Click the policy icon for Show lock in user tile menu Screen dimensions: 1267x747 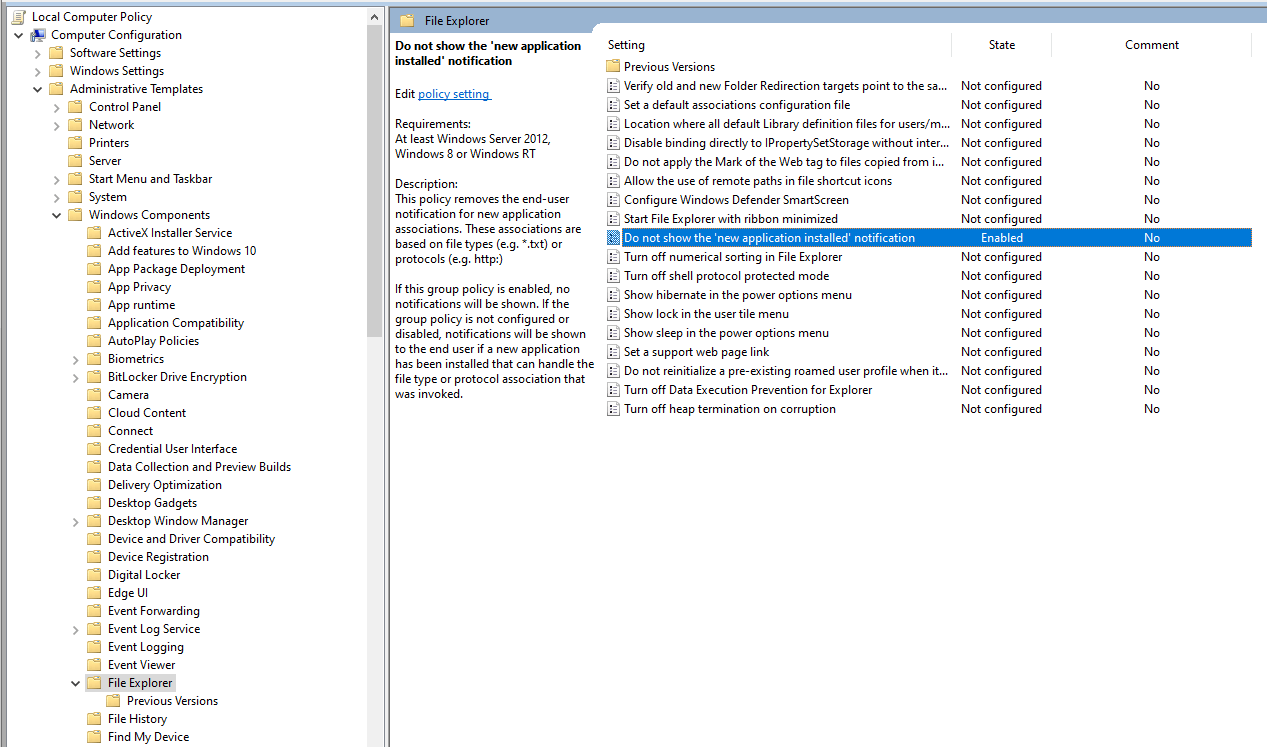click(x=614, y=314)
